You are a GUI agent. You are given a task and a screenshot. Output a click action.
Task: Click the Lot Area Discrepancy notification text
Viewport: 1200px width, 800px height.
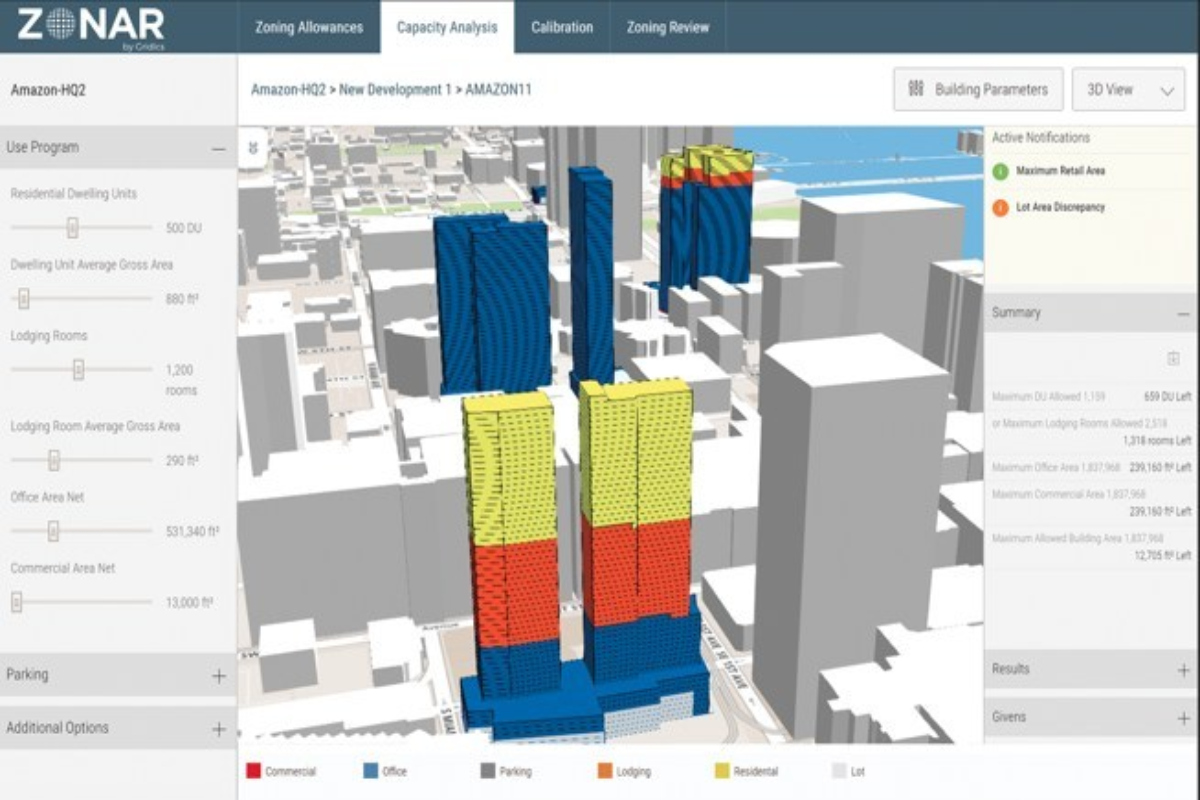tap(1060, 207)
